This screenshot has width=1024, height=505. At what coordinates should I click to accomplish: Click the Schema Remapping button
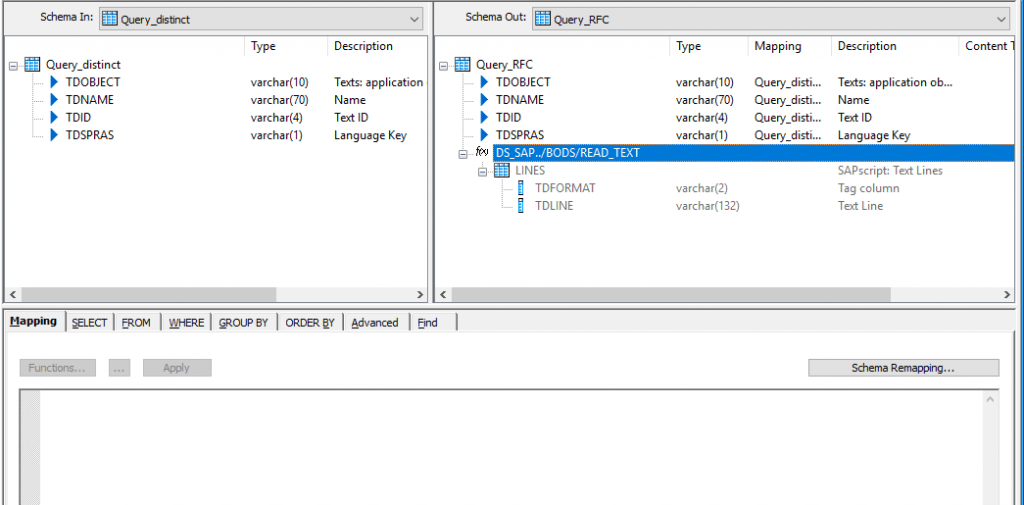pos(903,368)
